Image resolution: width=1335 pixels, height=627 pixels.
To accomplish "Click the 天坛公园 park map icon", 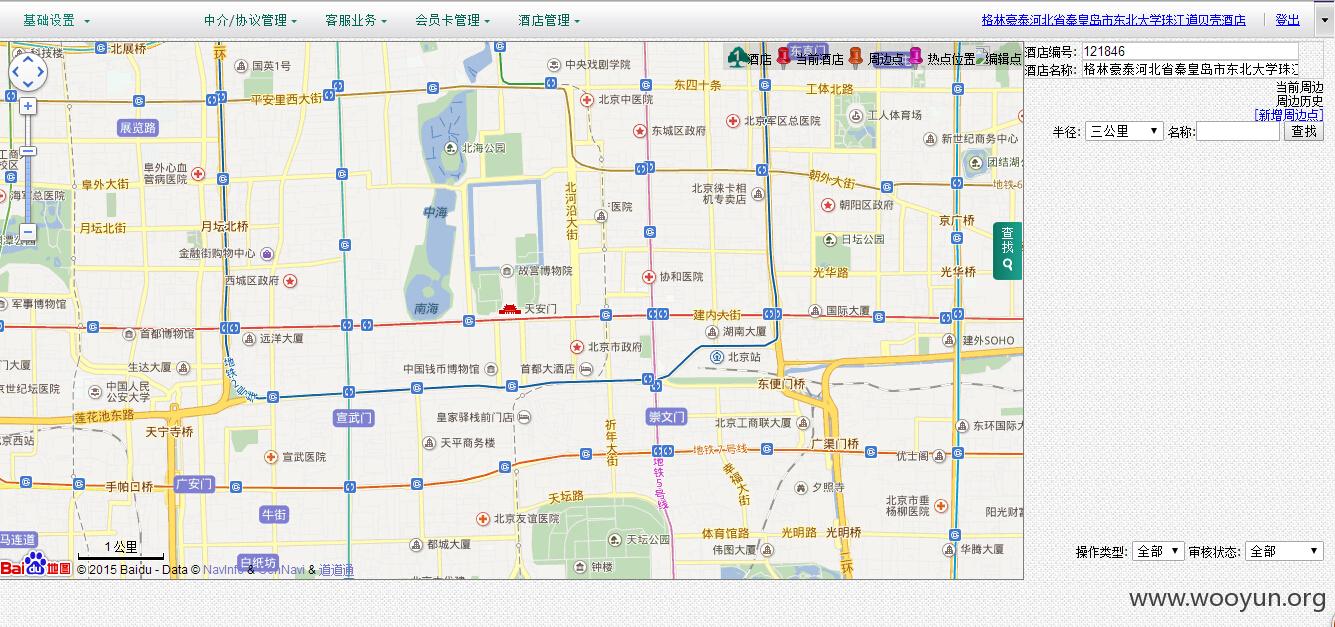I will (615, 539).
